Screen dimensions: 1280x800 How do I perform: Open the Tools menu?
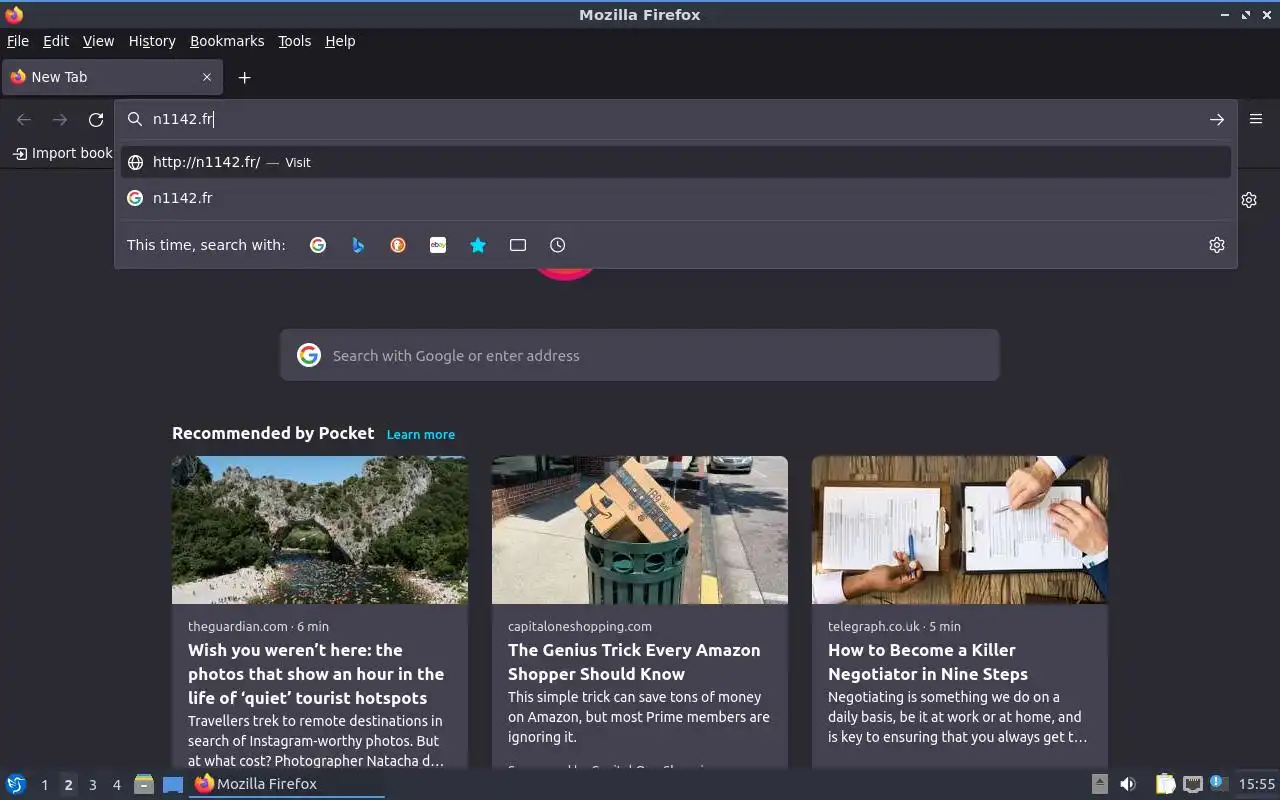294,41
